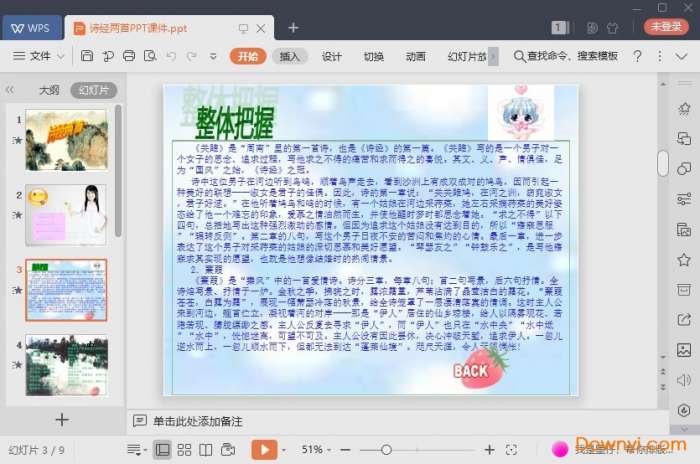Open the skin/shirt icon in title bar

pyautogui.click(x=612, y=28)
